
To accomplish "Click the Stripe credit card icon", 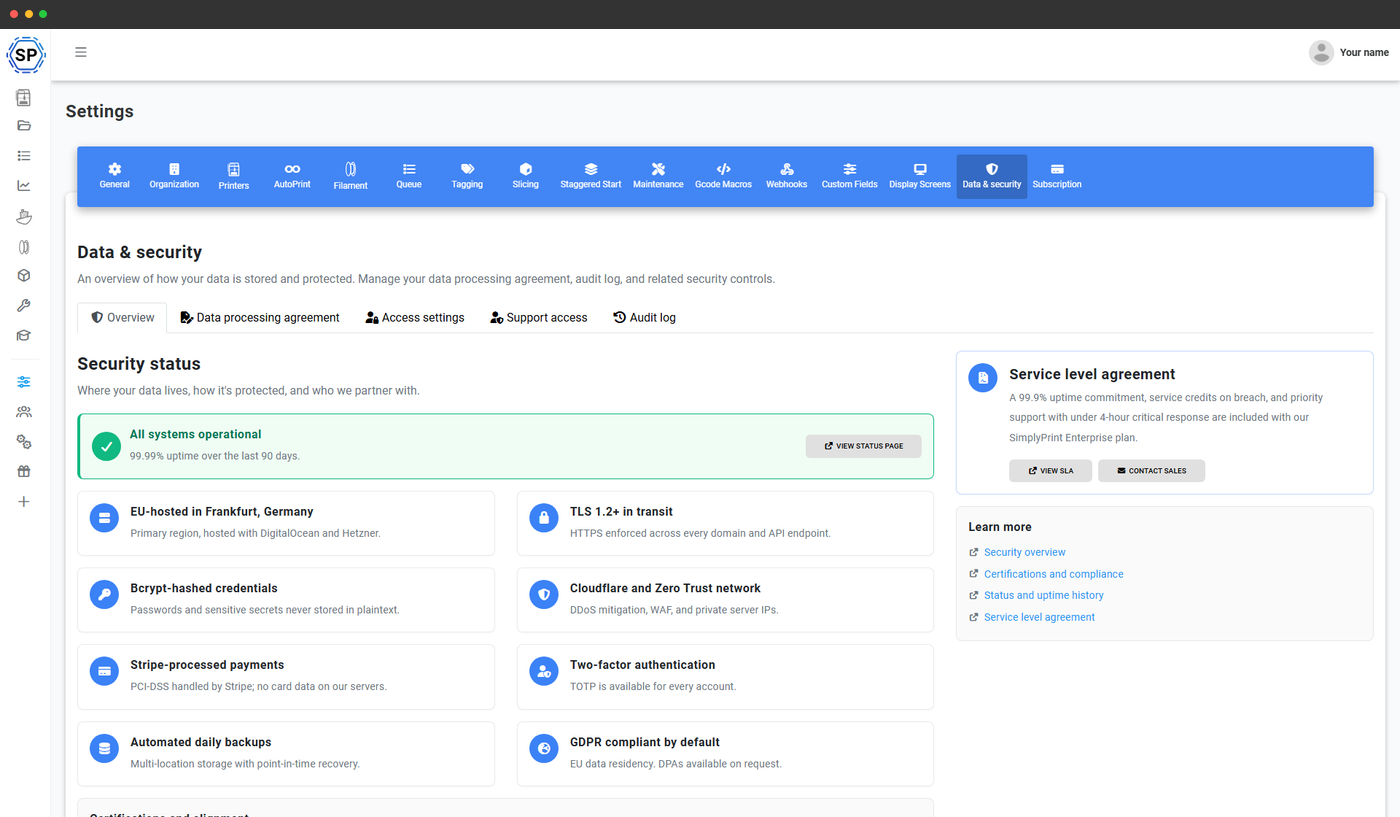I will point(104,671).
